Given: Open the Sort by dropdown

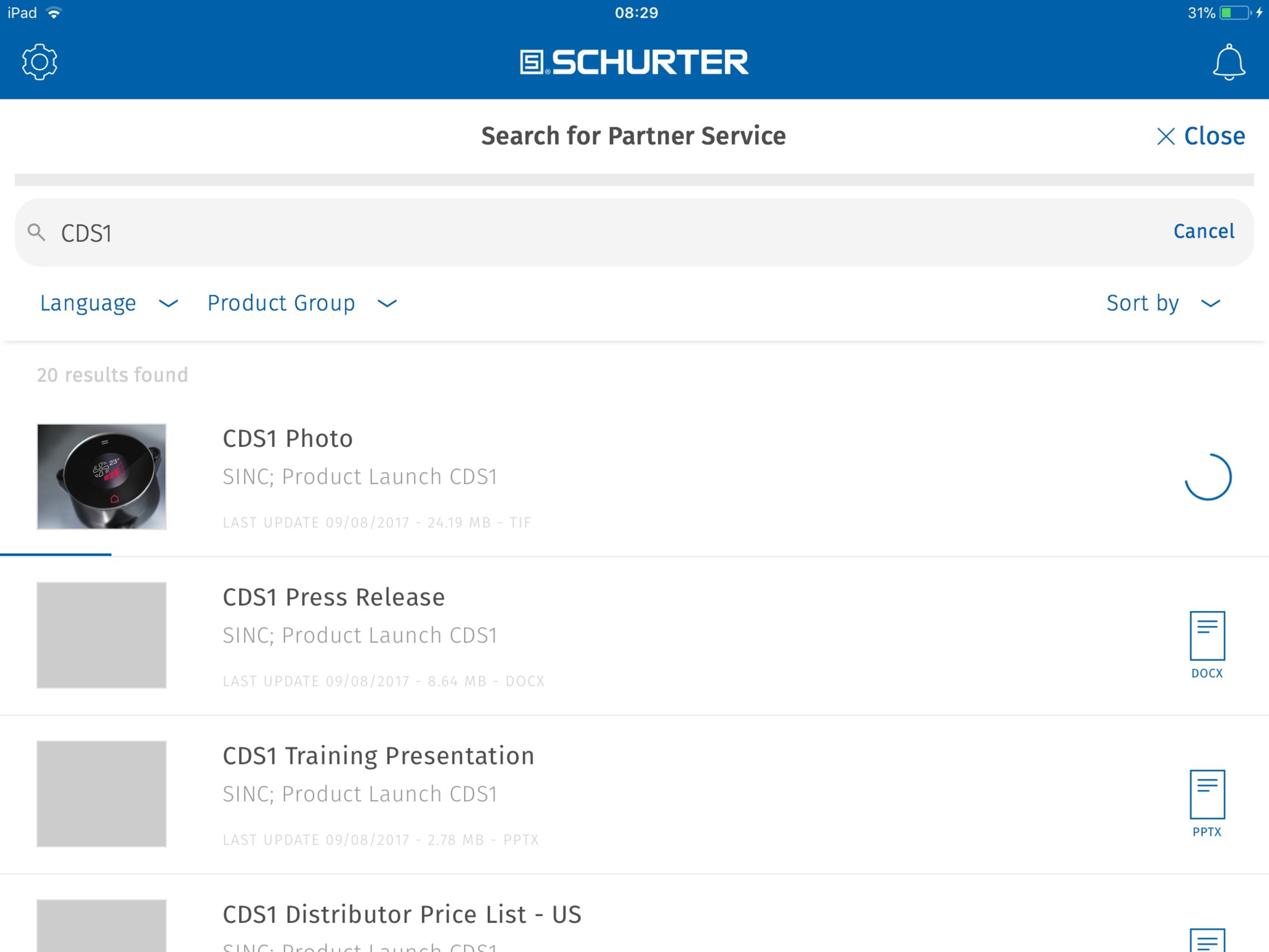Looking at the screenshot, I should [1163, 303].
